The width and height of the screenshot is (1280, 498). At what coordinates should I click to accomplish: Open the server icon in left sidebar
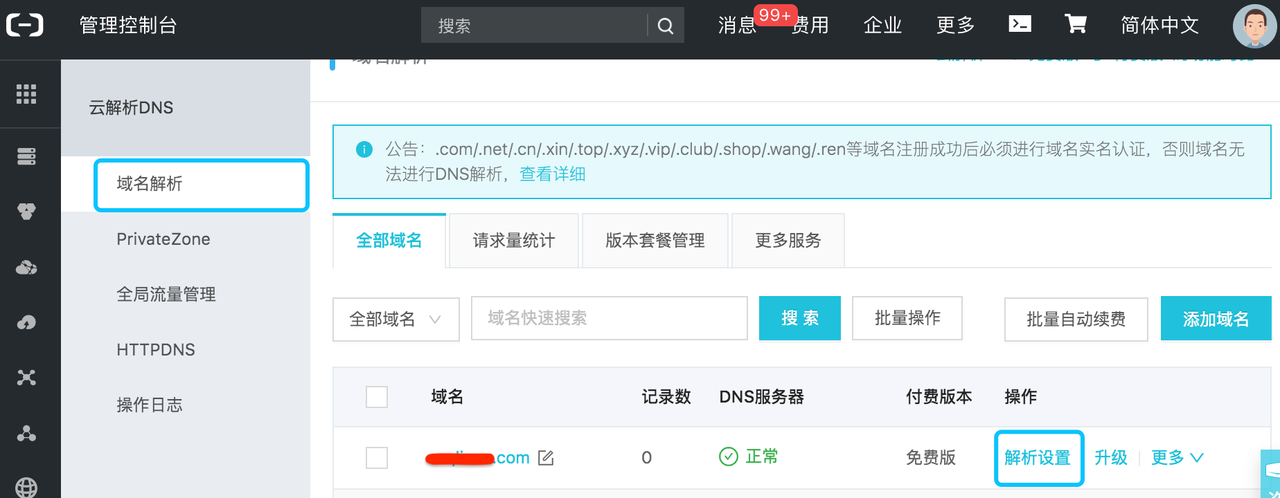tap(26, 156)
